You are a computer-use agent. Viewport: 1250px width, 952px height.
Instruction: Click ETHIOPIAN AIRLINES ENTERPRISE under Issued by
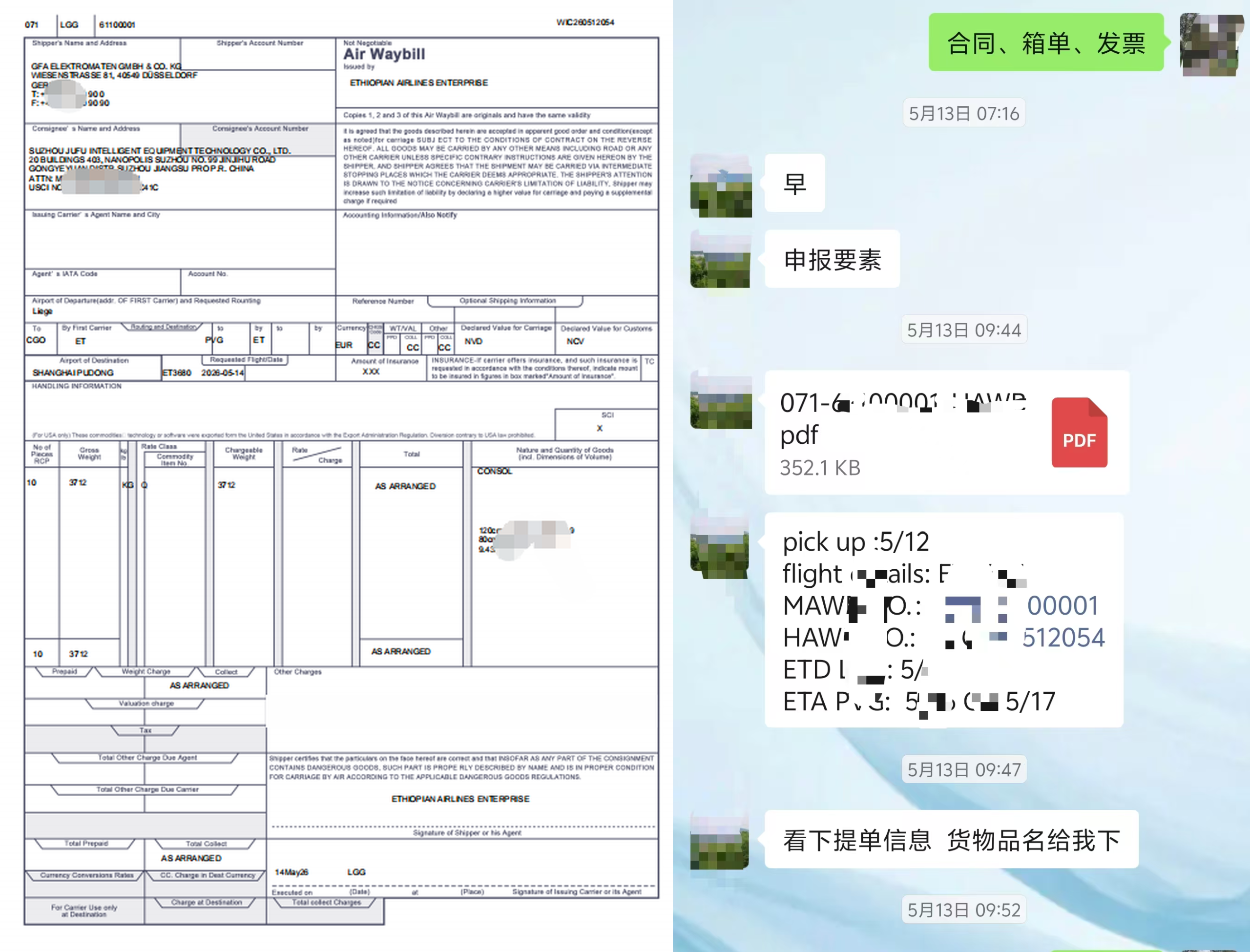[418, 83]
